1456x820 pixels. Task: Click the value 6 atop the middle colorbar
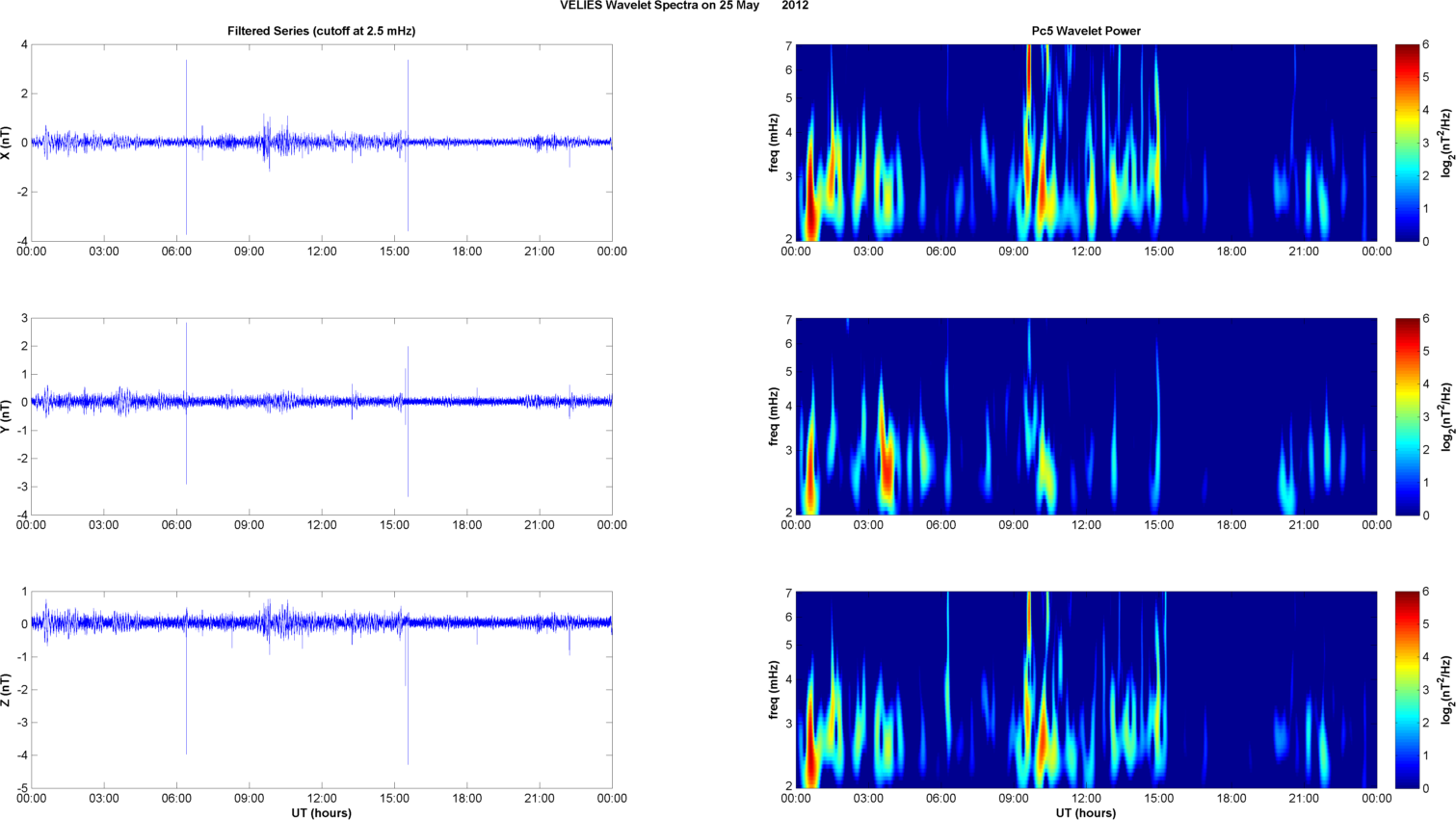(1426, 319)
